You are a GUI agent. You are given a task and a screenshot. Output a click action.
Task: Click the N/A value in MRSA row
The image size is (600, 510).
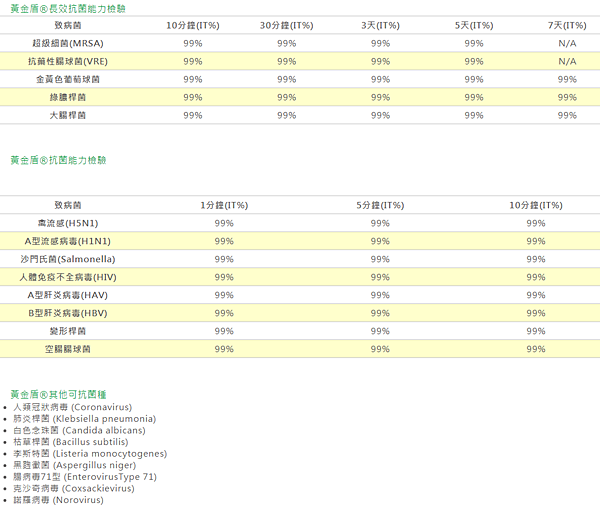point(567,43)
